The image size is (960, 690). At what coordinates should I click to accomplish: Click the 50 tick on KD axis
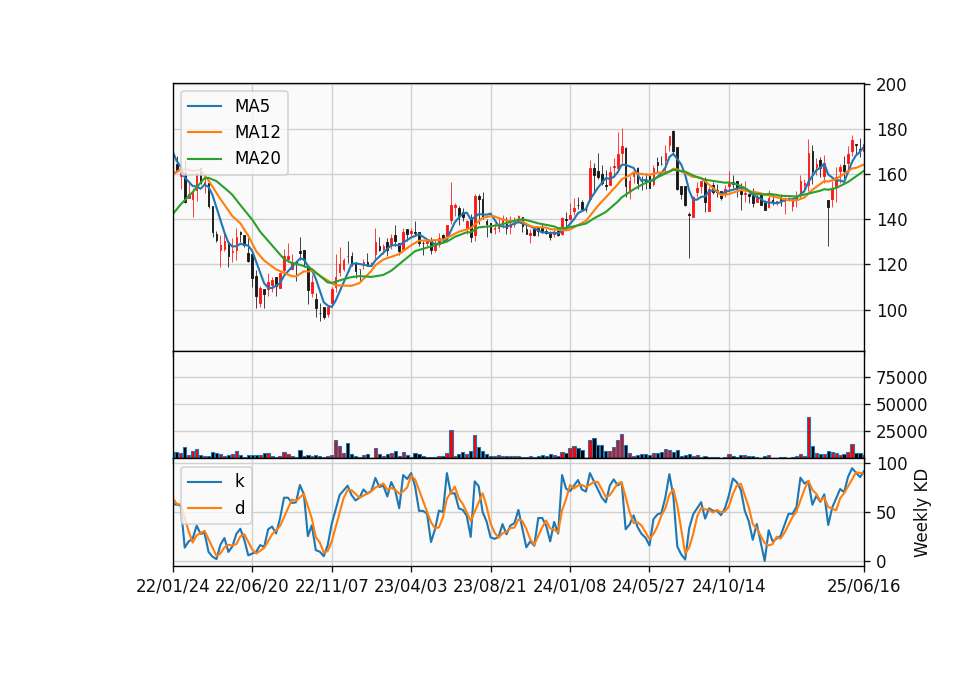pyautogui.click(x=886, y=512)
